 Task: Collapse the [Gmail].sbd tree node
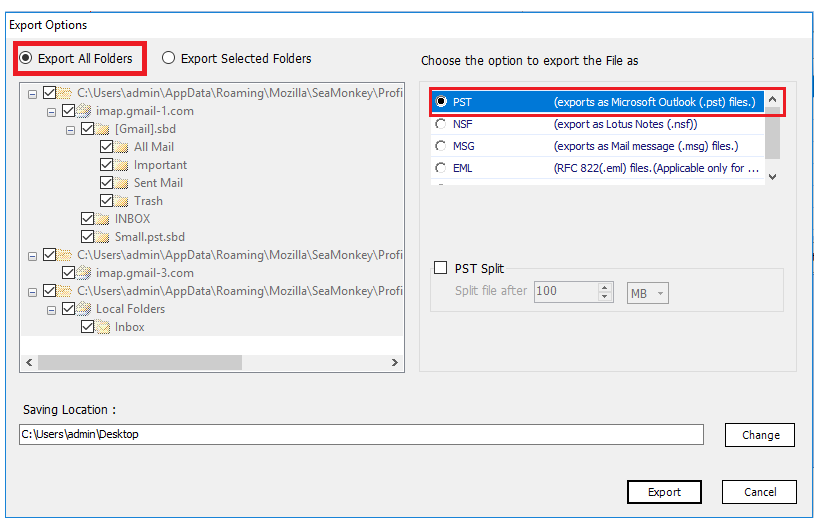(70, 130)
